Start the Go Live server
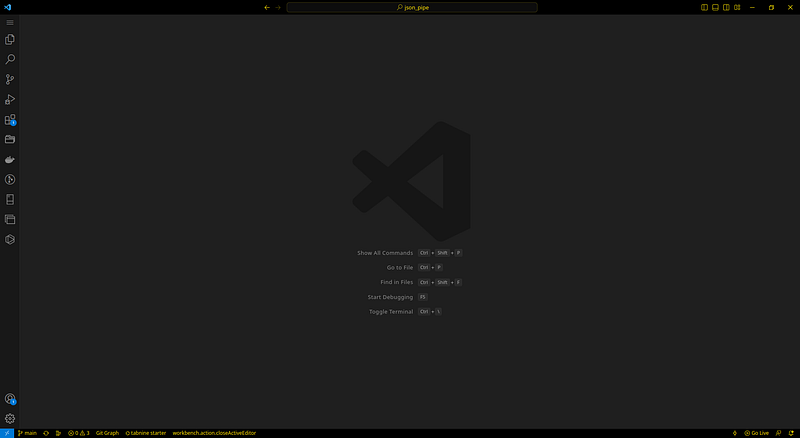The height and width of the screenshot is (438, 800). [x=756, y=433]
